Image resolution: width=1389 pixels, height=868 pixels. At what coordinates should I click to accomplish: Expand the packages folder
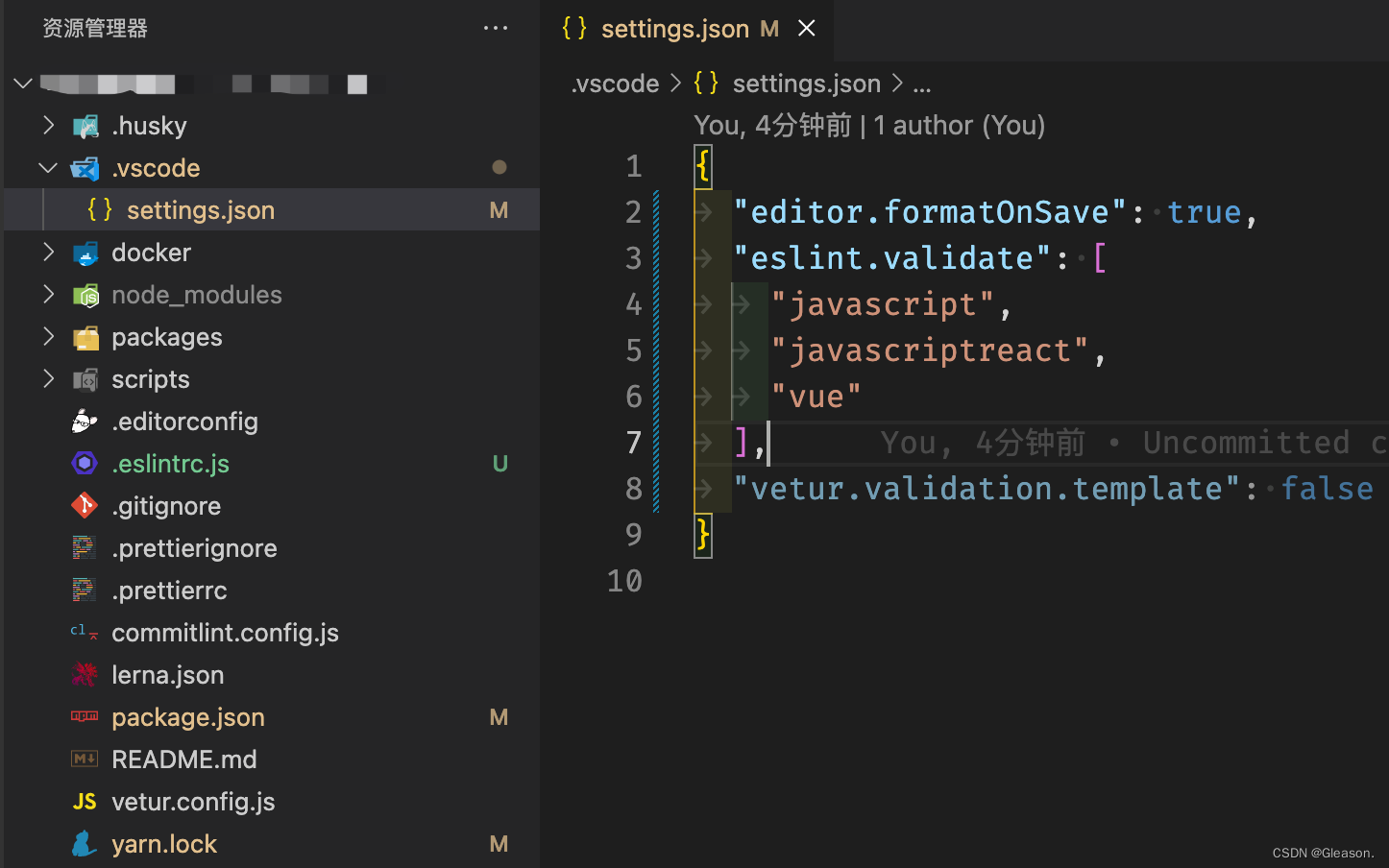coord(48,337)
